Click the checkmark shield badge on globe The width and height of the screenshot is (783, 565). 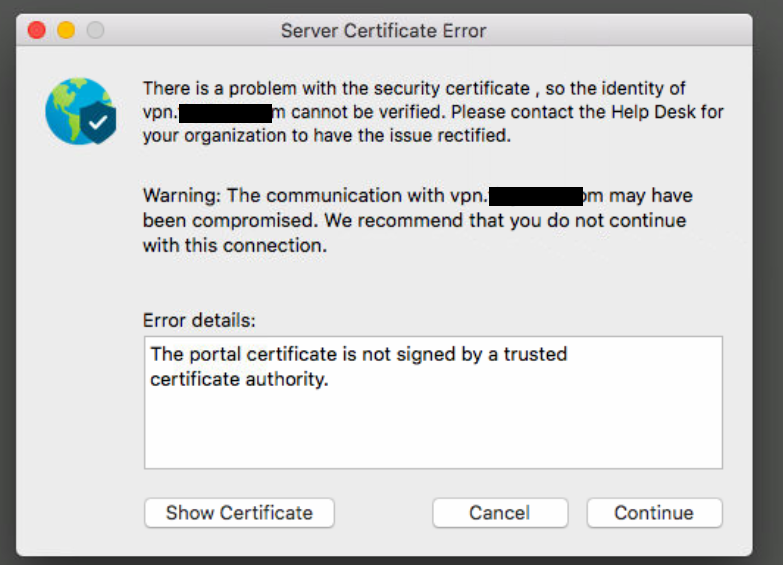click(98, 123)
